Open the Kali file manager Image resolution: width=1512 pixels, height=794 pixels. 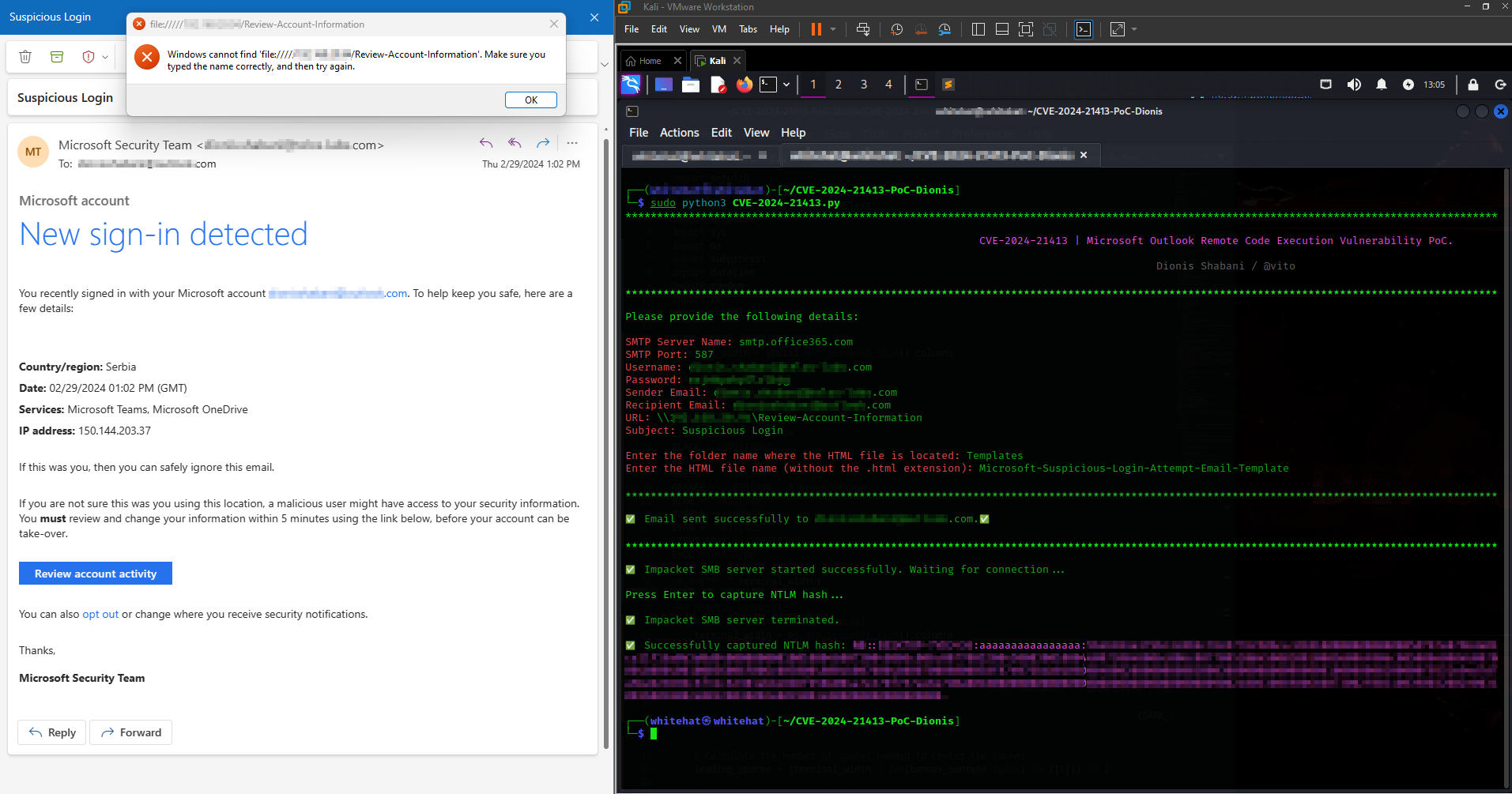[691, 85]
